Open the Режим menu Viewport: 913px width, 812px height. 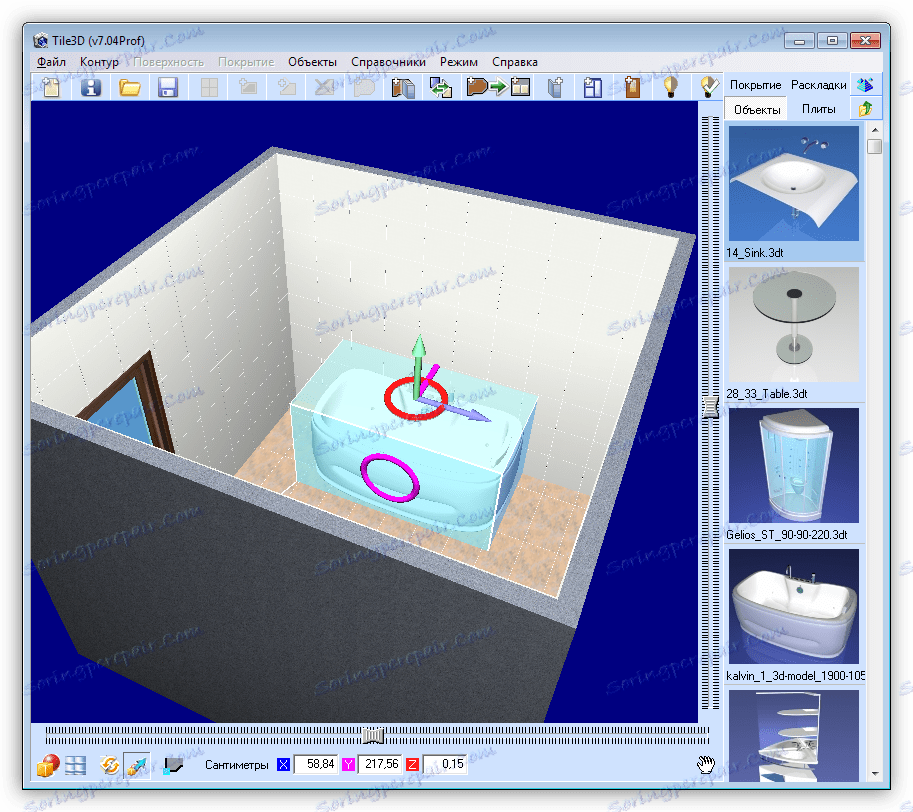pyautogui.click(x=459, y=62)
